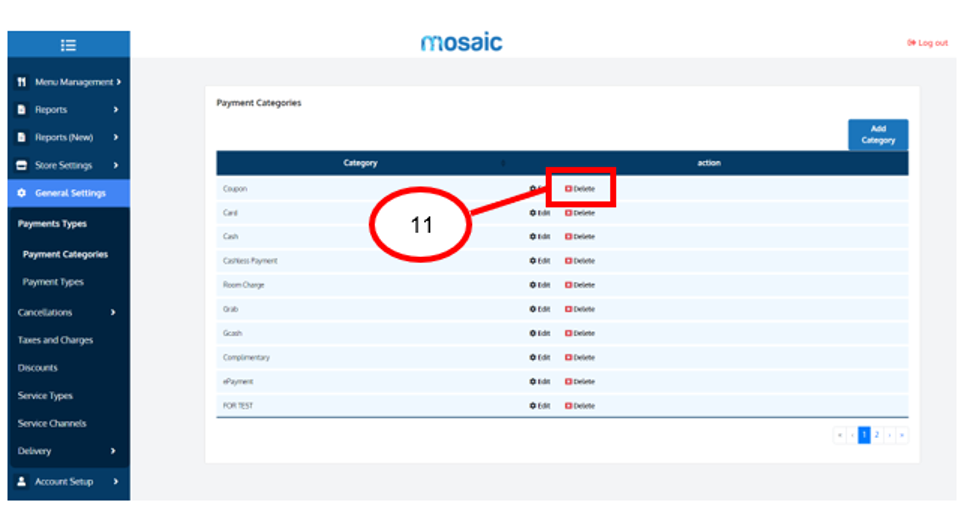Select Payment Categories submenu item

pos(65,254)
